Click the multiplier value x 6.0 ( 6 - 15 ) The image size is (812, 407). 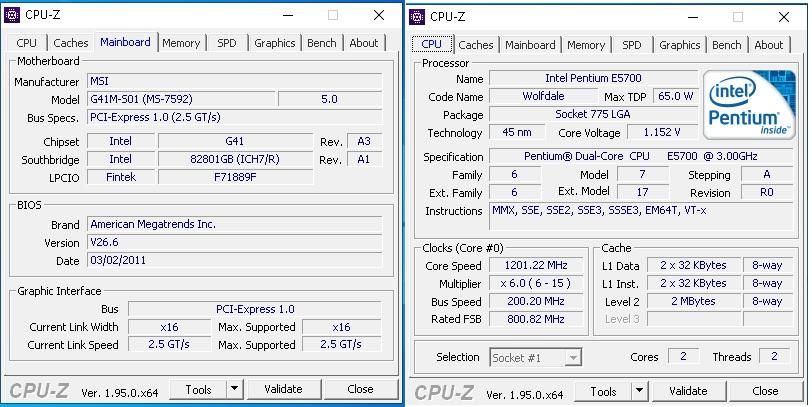tap(536, 283)
